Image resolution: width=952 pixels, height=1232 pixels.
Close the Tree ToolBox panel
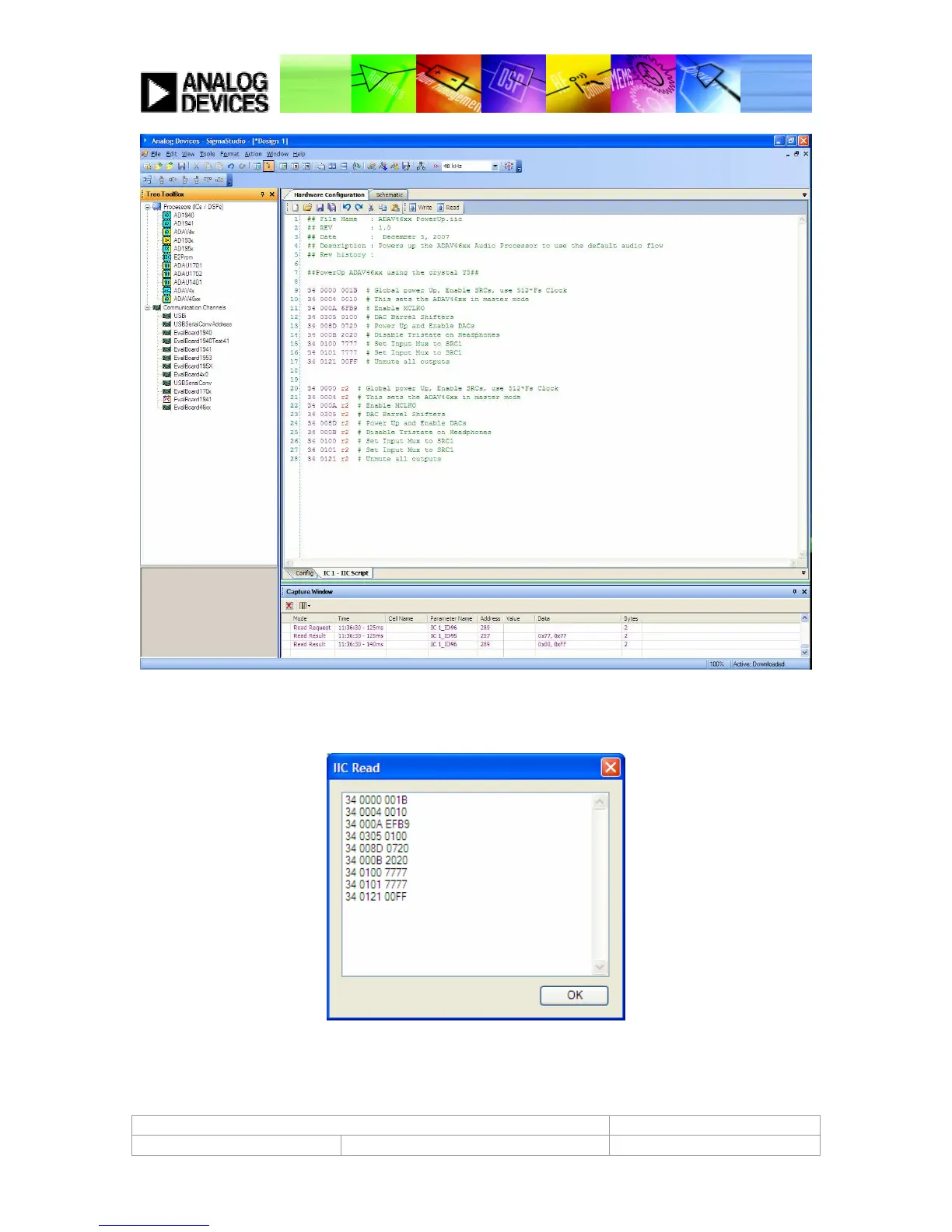click(x=271, y=194)
